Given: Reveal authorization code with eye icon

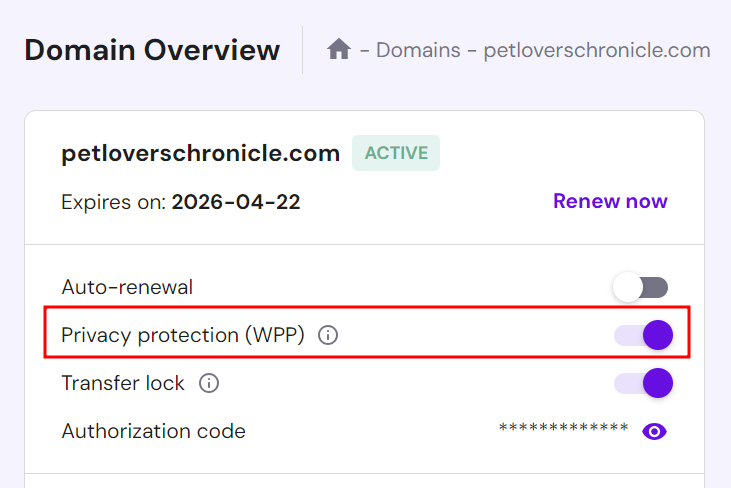Looking at the screenshot, I should click(x=655, y=431).
